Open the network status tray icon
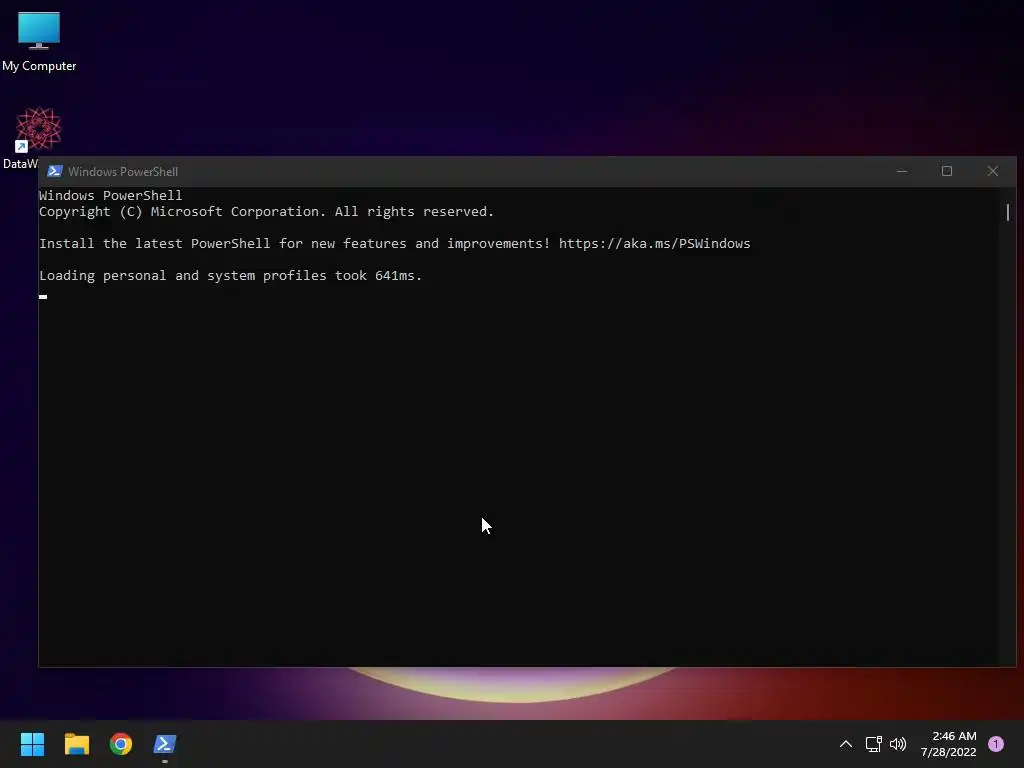Image resolution: width=1024 pixels, height=768 pixels. click(x=873, y=744)
